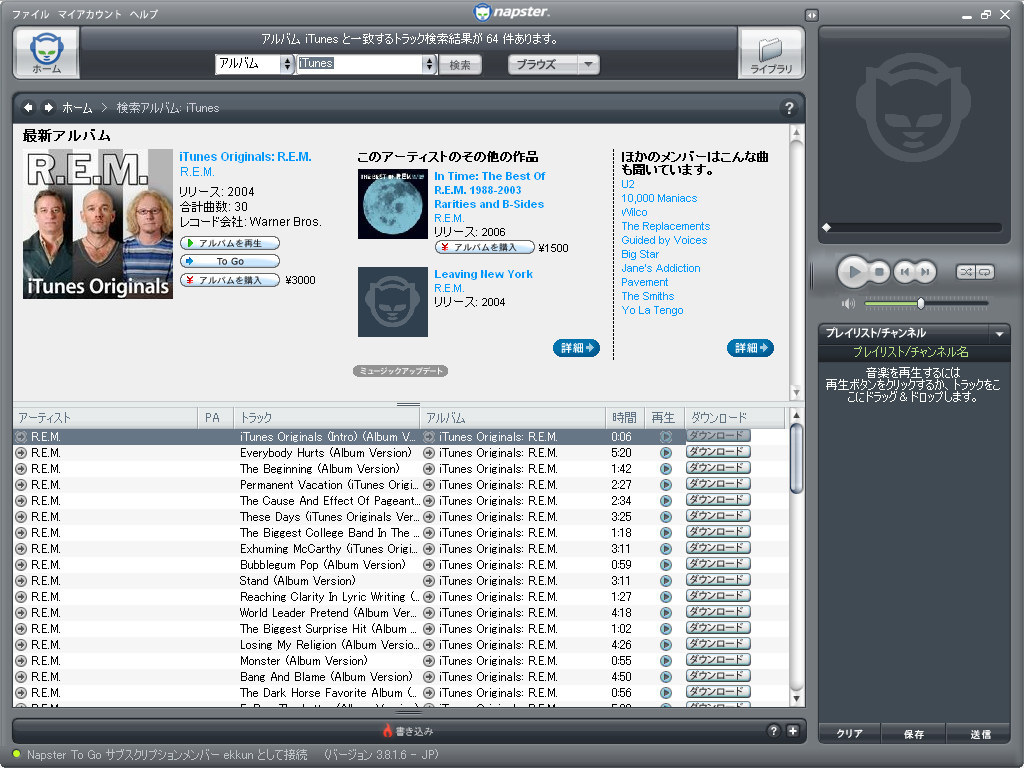Click details (詳細) button under other works
Image resolution: width=1024 pixels, height=768 pixels.
(576, 348)
